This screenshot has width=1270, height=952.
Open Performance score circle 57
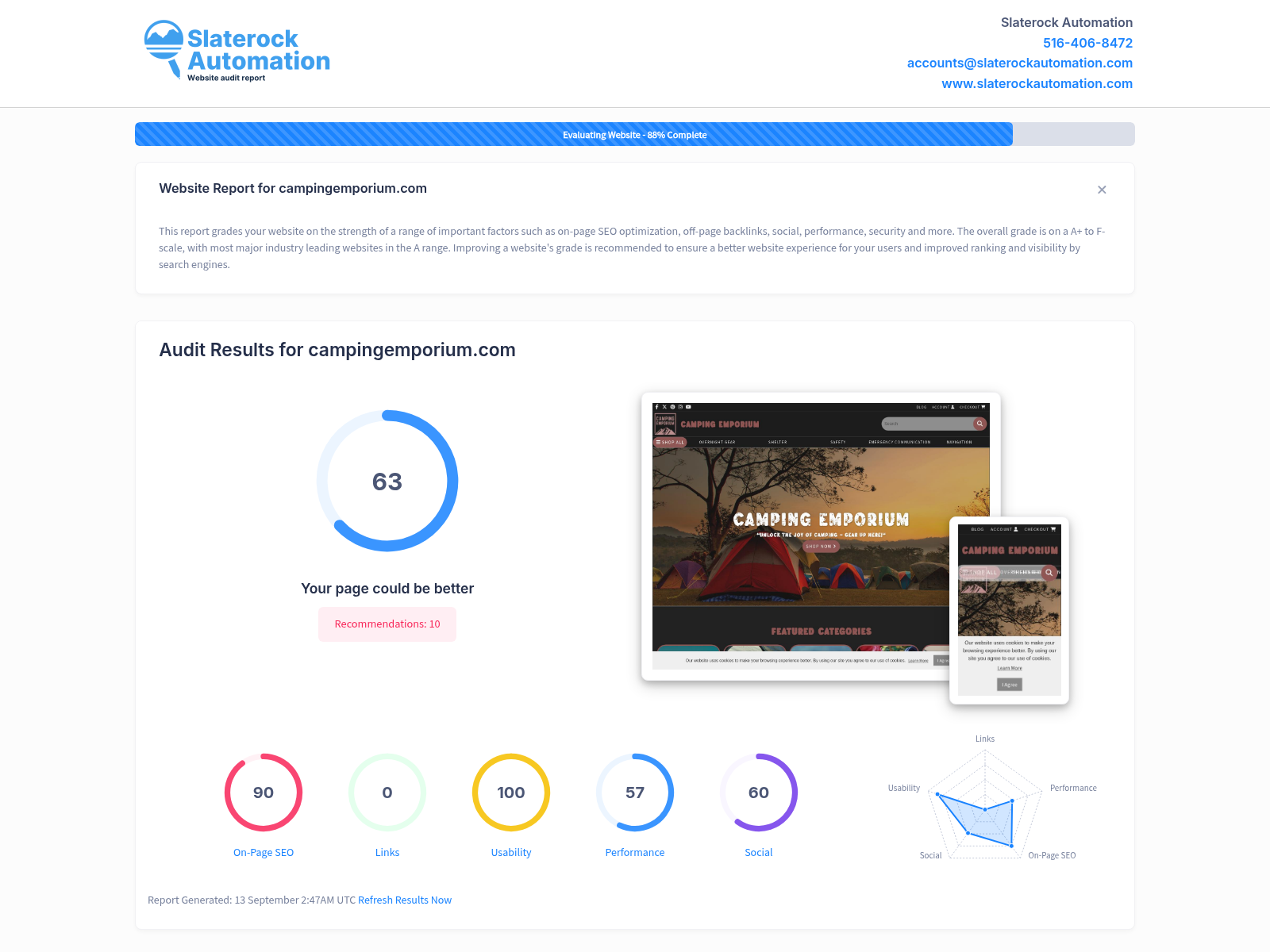click(x=635, y=793)
